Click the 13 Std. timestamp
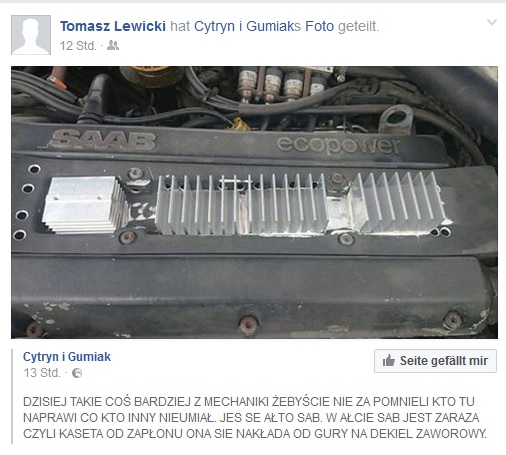The width and height of the screenshot is (506, 455). (x=42, y=373)
